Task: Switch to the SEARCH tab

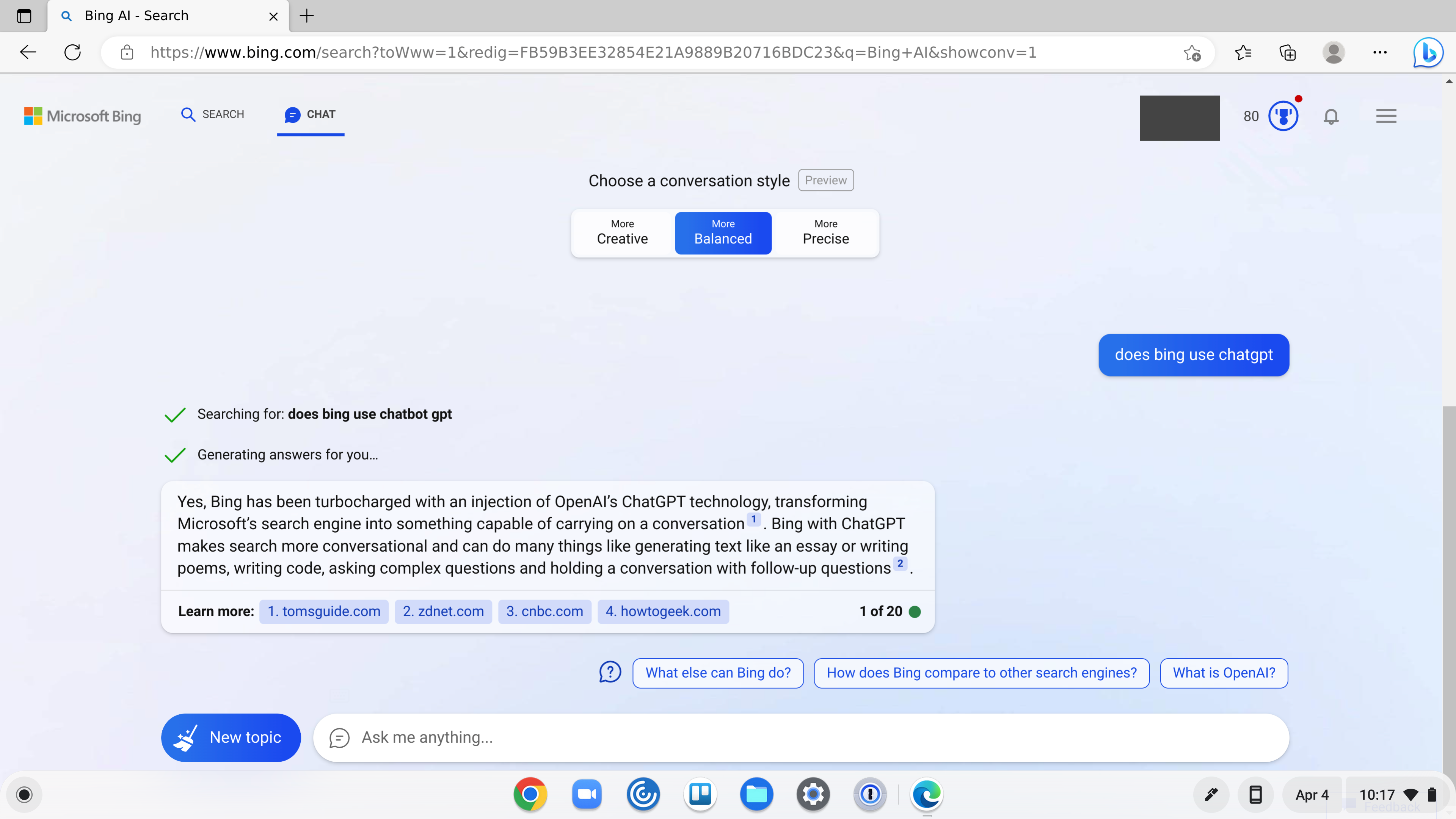Action: [x=212, y=114]
